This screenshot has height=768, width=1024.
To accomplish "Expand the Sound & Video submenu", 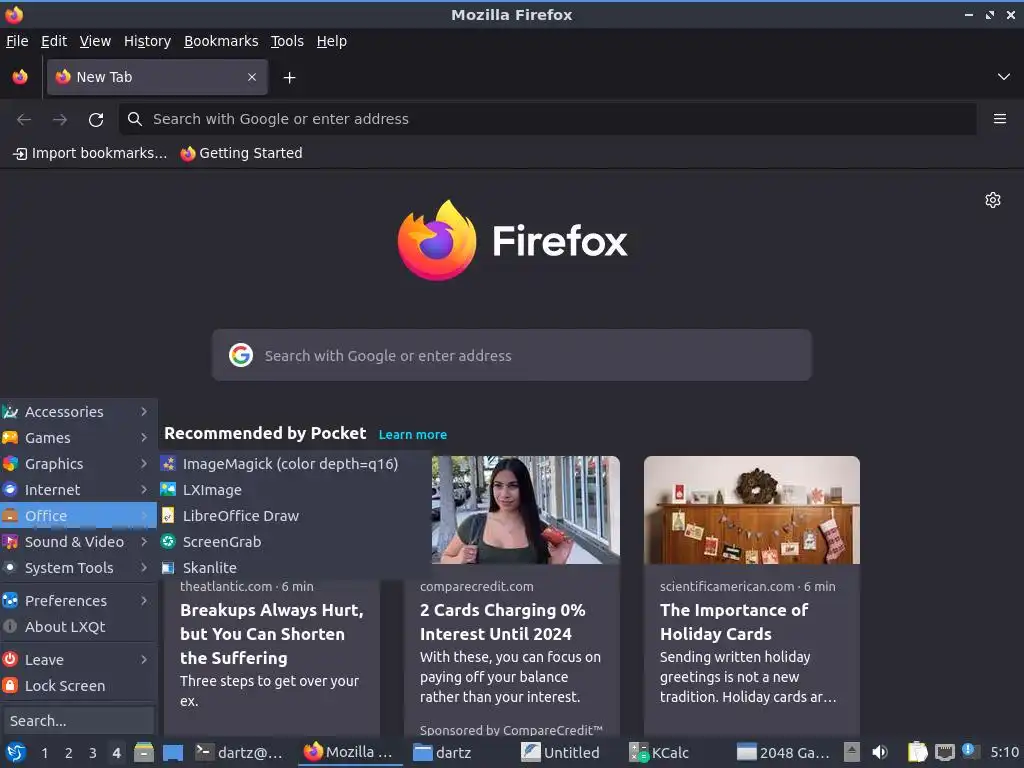I will pyautogui.click(x=78, y=541).
